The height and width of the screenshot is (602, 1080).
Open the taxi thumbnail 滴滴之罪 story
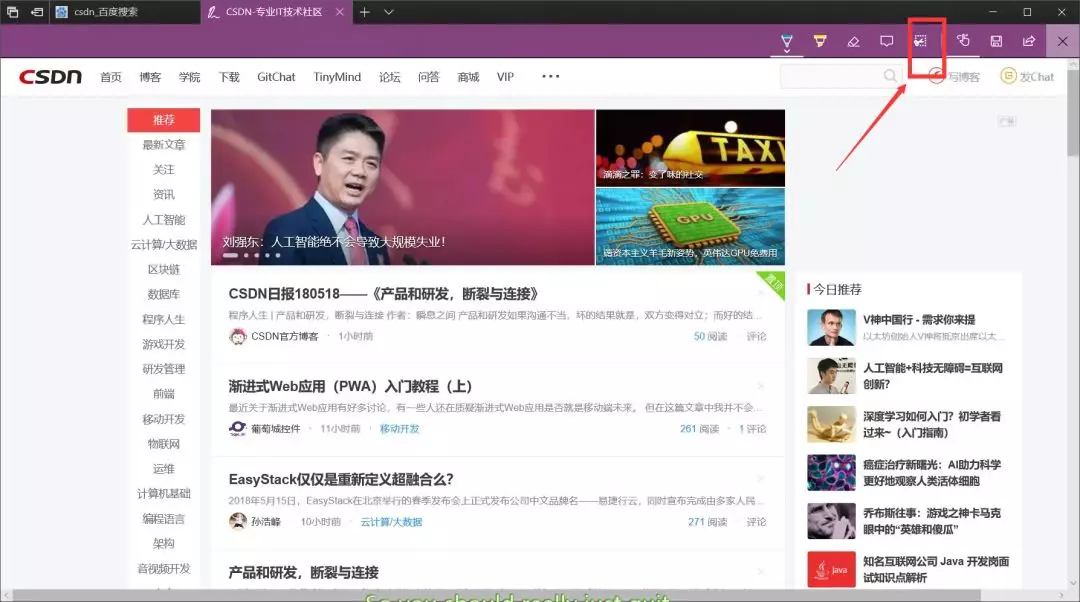point(690,147)
